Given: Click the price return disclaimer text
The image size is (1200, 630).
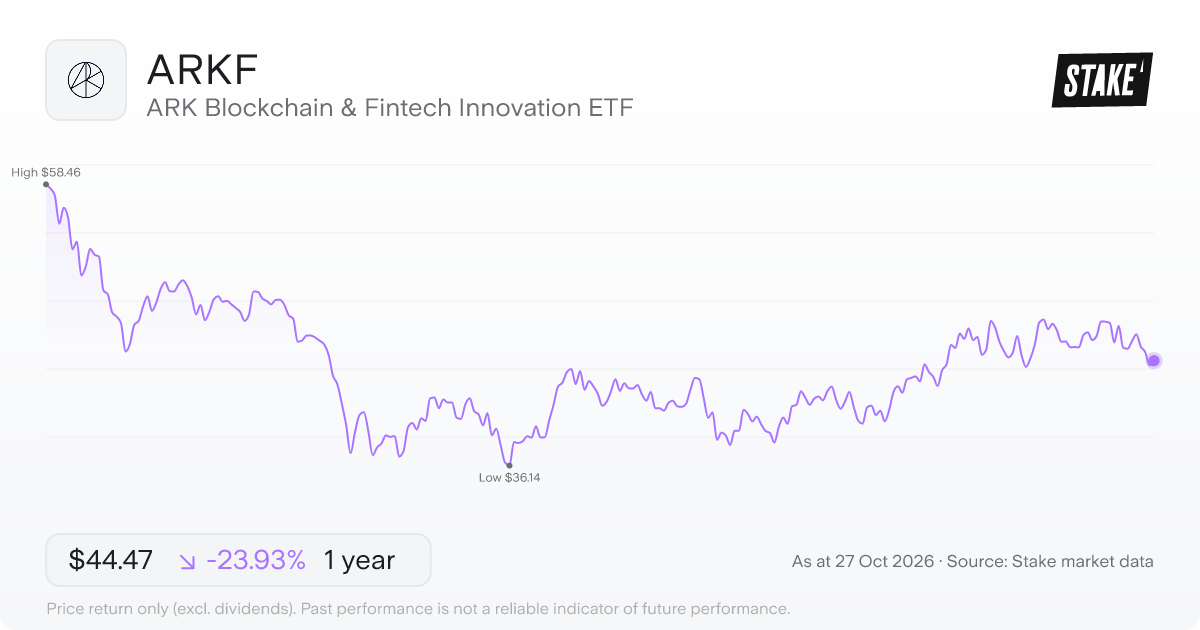Looking at the screenshot, I should point(418,608).
